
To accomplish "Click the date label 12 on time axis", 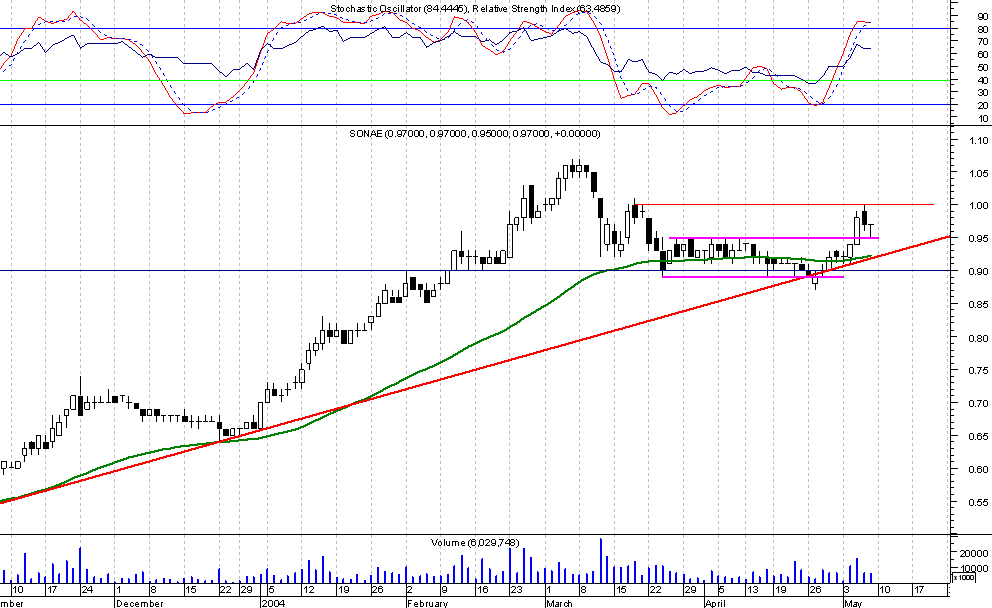I will coord(309,590).
